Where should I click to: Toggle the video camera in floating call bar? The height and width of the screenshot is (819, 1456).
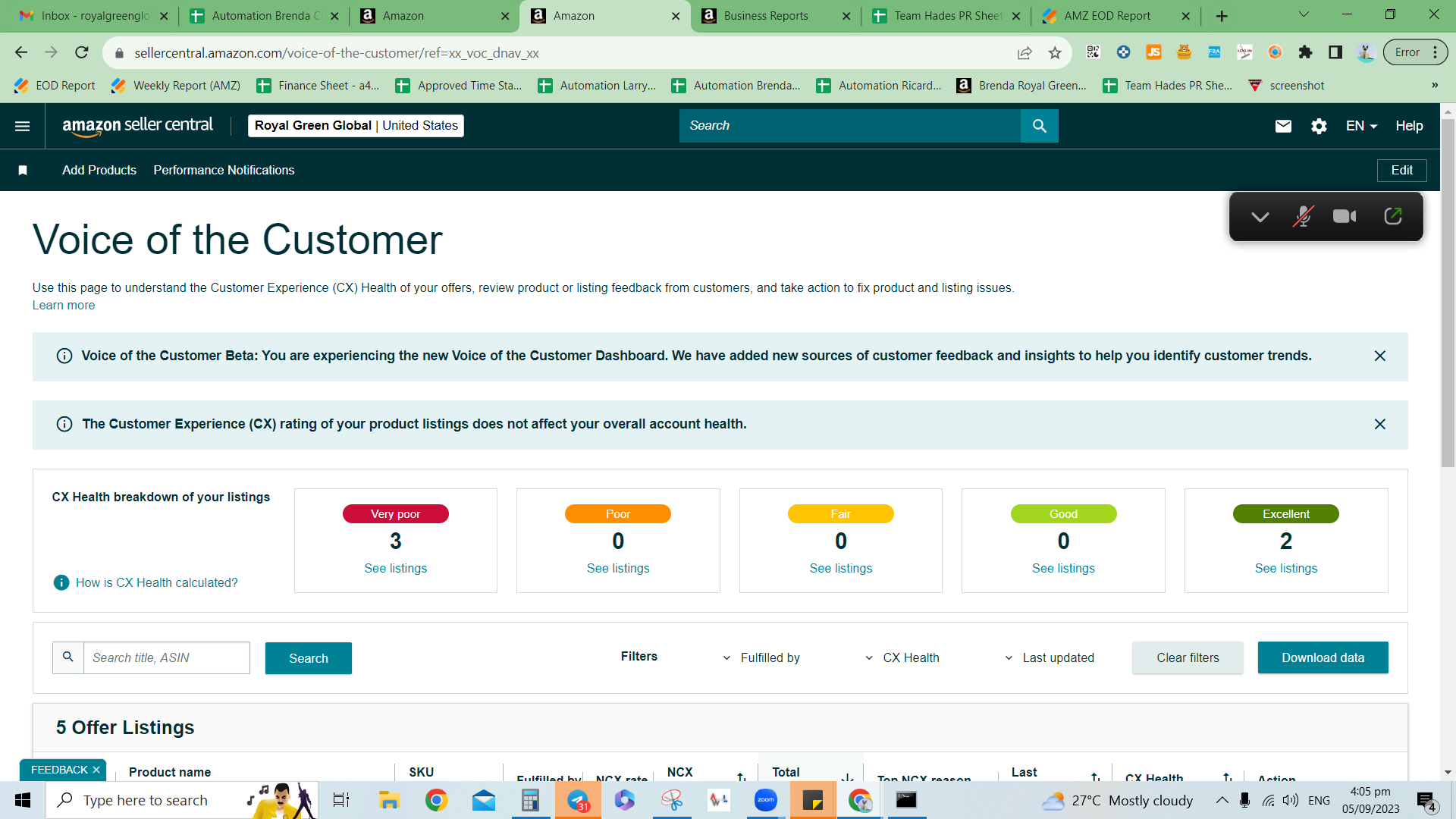(x=1345, y=217)
